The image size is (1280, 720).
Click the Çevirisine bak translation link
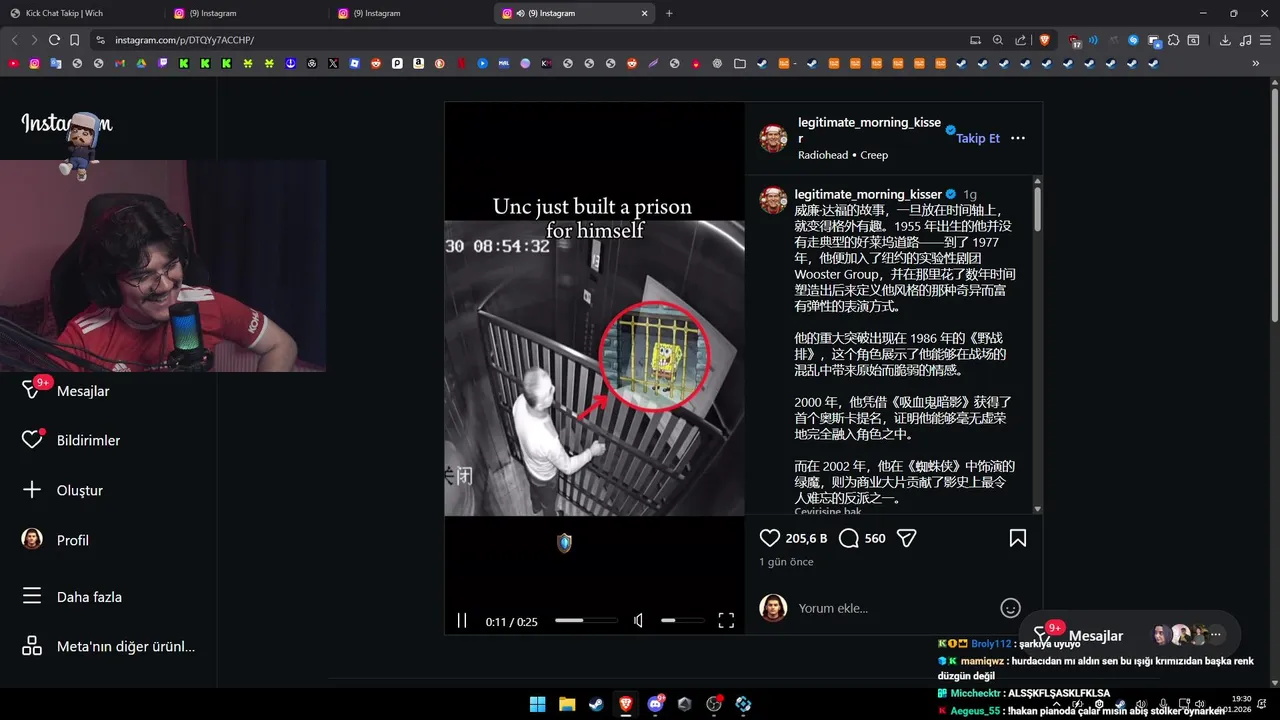(x=828, y=511)
